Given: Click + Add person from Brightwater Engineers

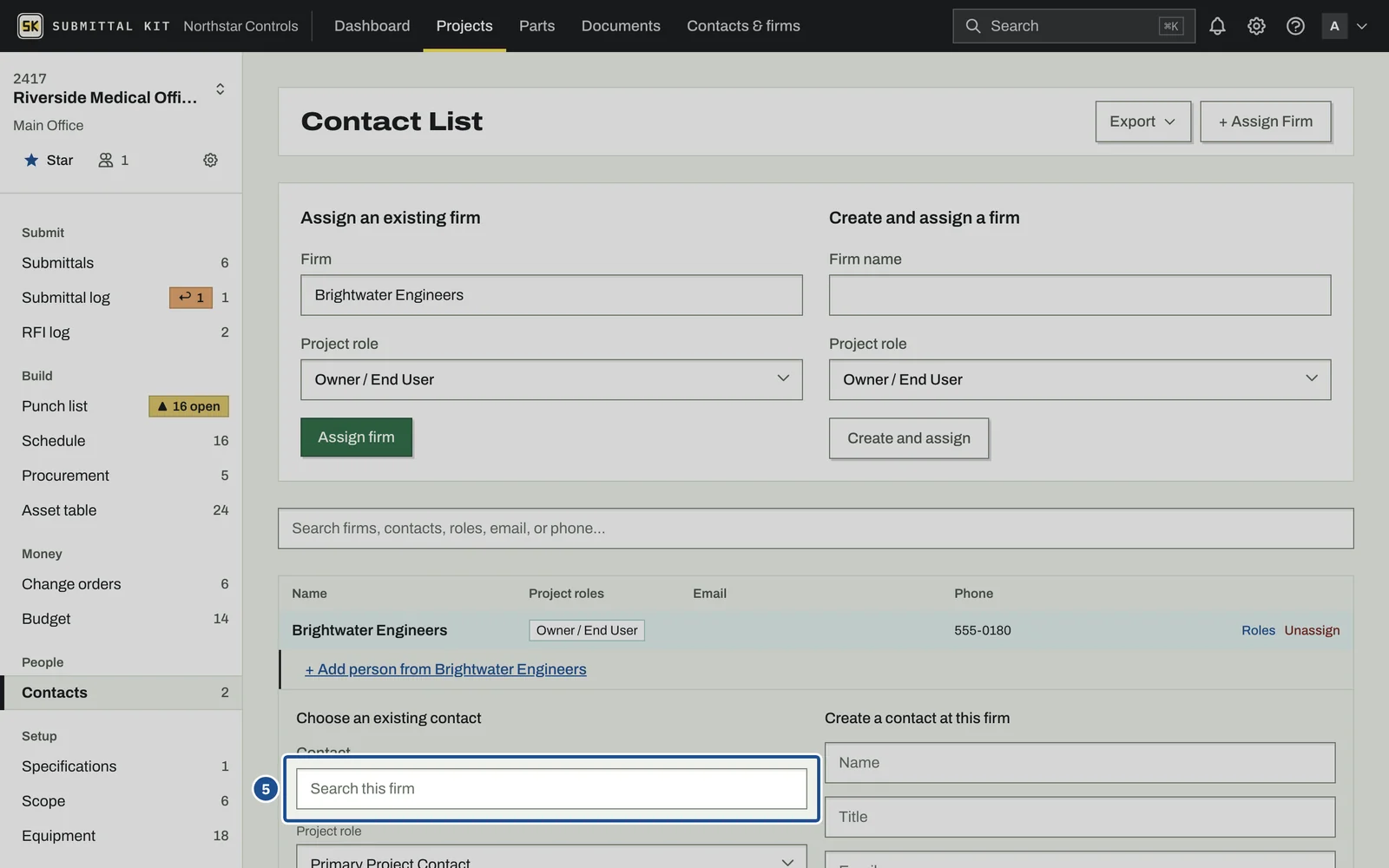Looking at the screenshot, I should click(445, 669).
